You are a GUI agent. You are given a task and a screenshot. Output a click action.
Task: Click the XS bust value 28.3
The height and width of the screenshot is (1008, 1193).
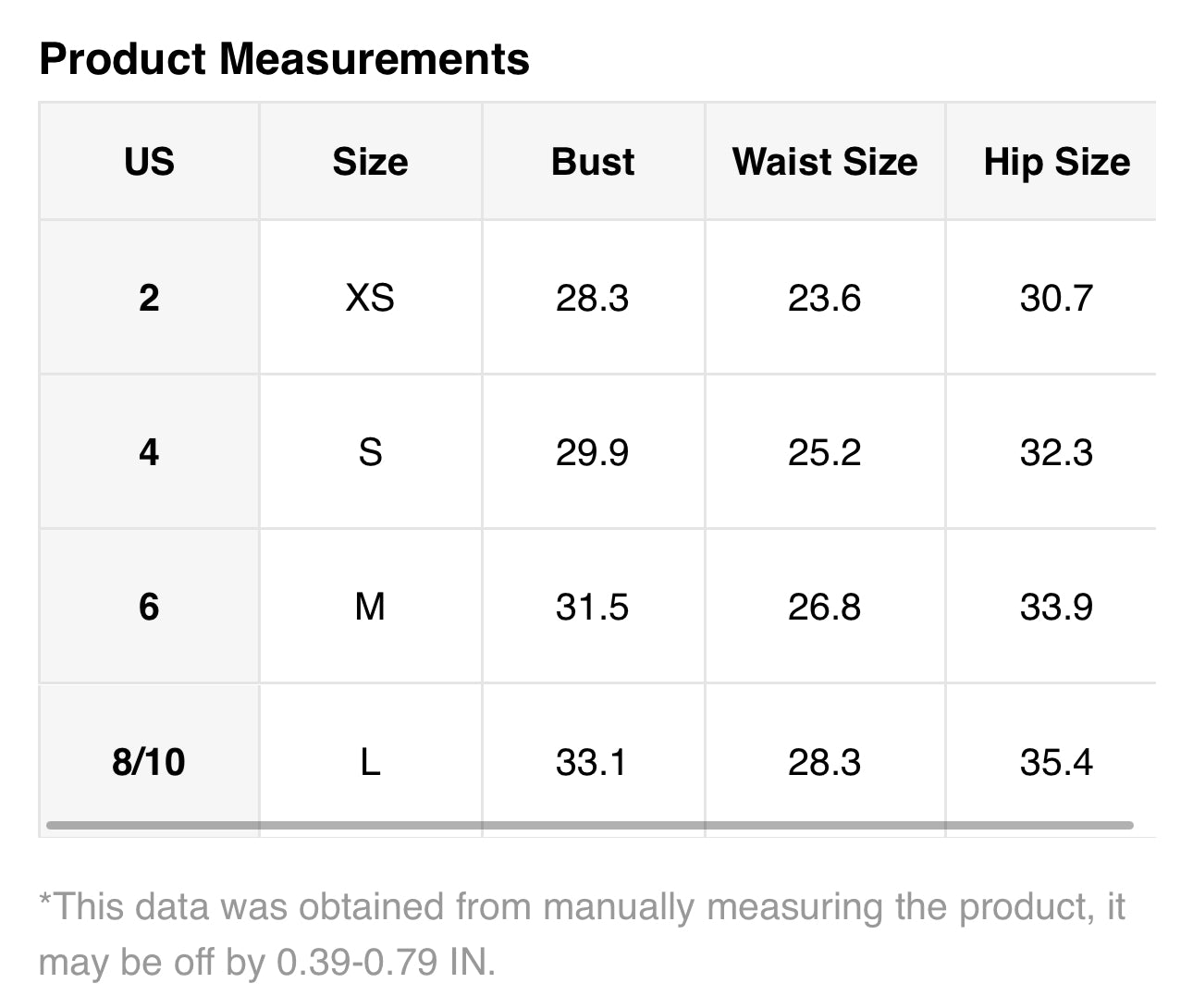click(x=592, y=298)
